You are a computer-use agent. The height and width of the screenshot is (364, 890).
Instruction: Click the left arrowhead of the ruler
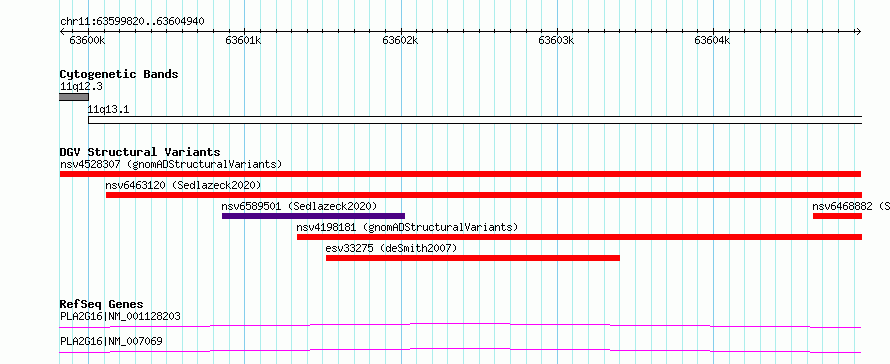point(62,32)
